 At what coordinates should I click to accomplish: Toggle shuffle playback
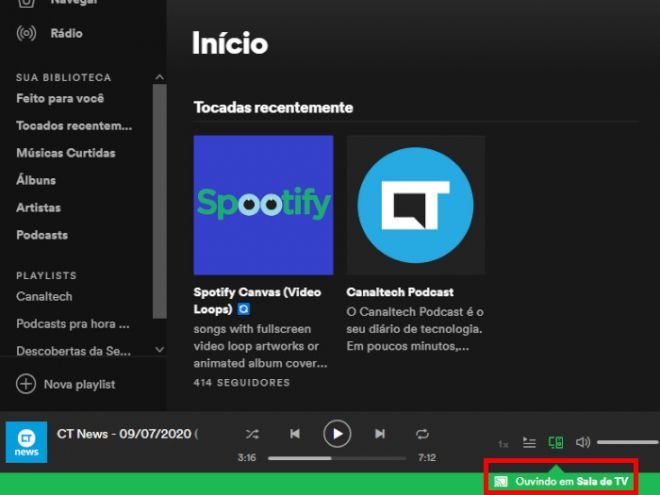pyautogui.click(x=252, y=434)
